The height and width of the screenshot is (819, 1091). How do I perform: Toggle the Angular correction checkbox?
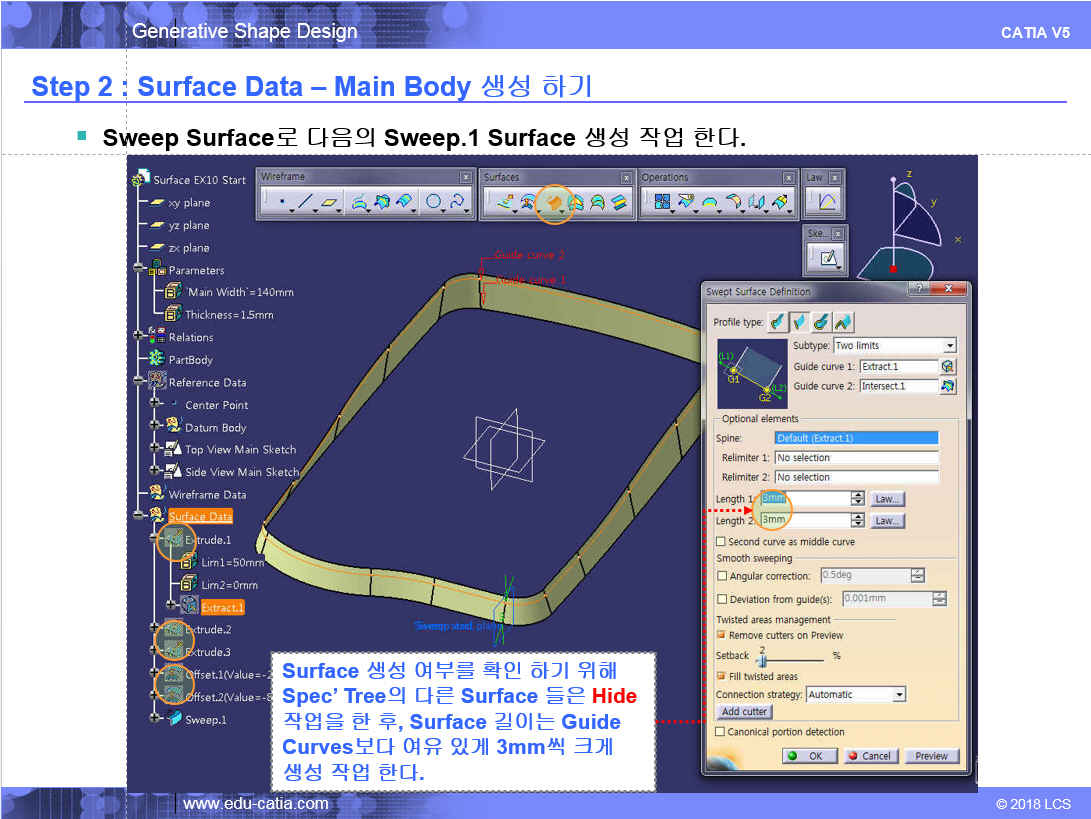[x=722, y=576]
